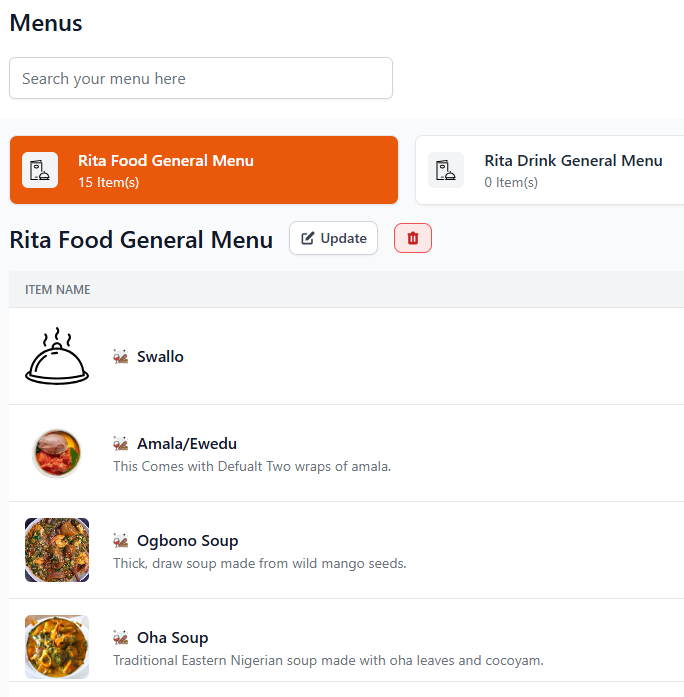The image size is (684, 697).
Task: Click the Oha Soup thumbnail image
Action: pos(57,647)
